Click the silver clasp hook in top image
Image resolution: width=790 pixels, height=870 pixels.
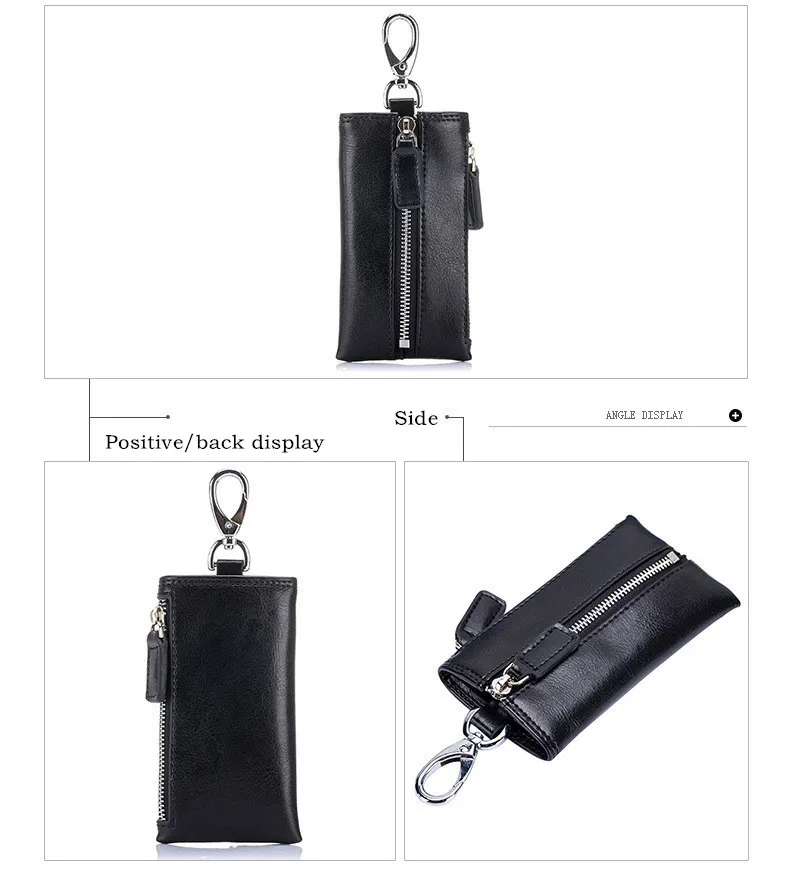401,60
